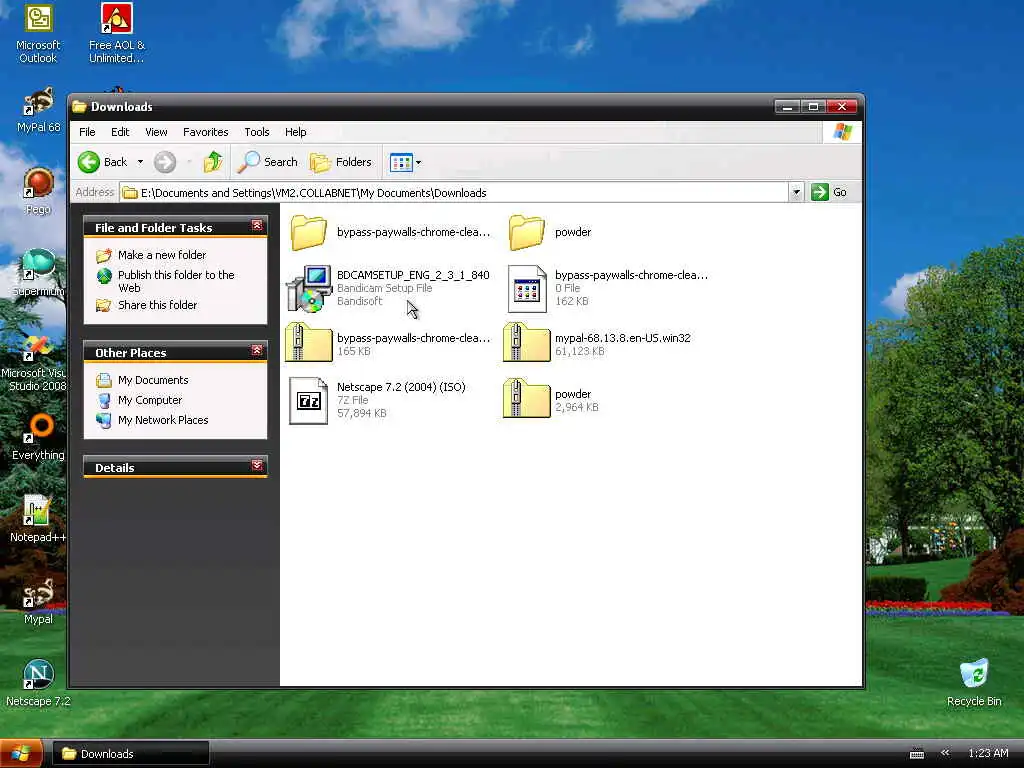
Task: Click Make a new folder
Action: (x=162, y=255)
